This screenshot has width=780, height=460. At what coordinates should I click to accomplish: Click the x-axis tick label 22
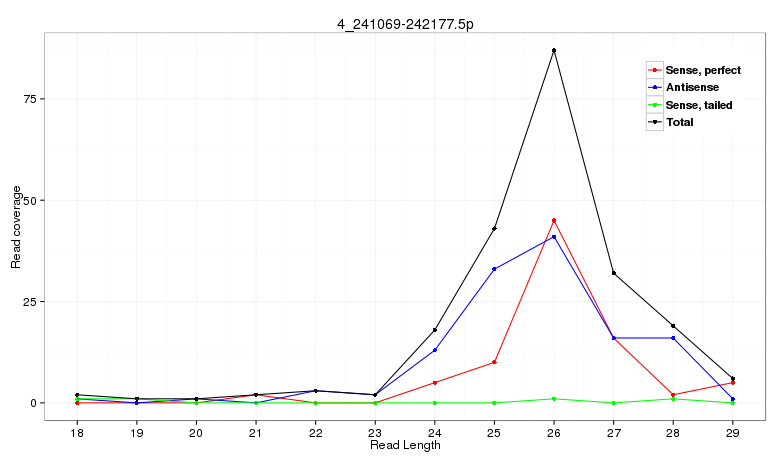315,432
